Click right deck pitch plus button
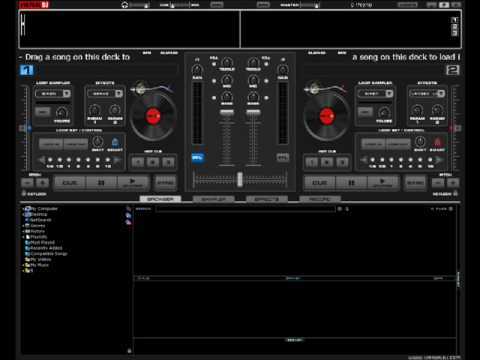The width and height of the screenshot is (480, 360). 453,183
